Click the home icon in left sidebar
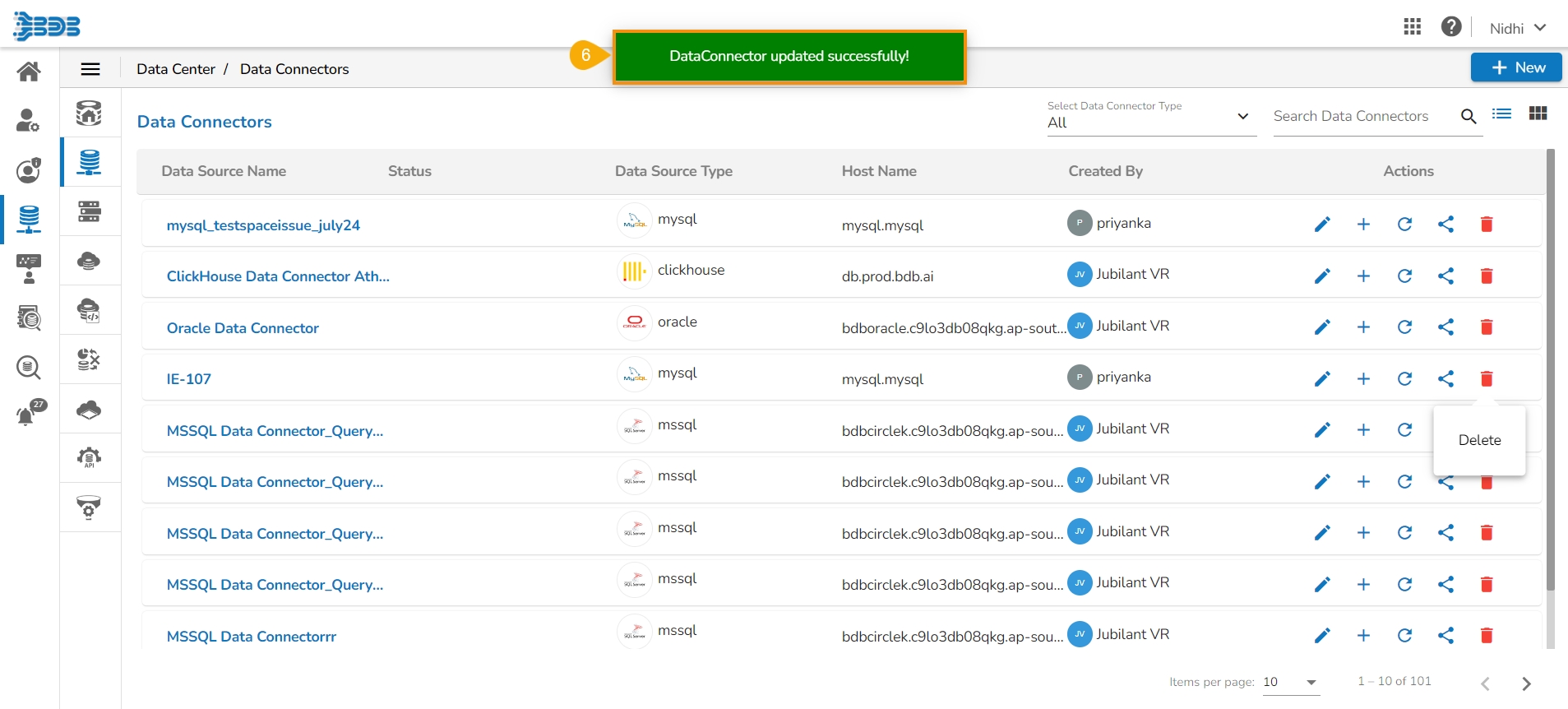The height and width of the screenshot is (709, 1568). (29, 72)
